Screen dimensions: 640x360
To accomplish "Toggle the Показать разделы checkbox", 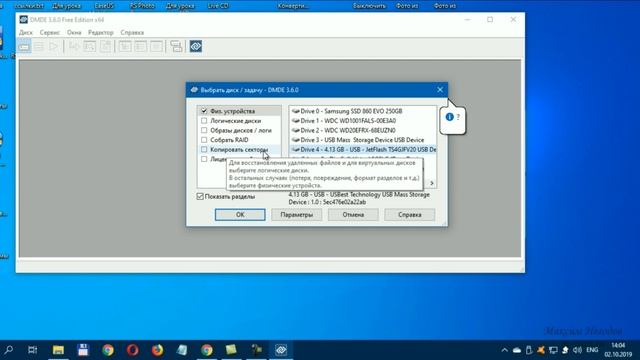I will click(200, 196).
